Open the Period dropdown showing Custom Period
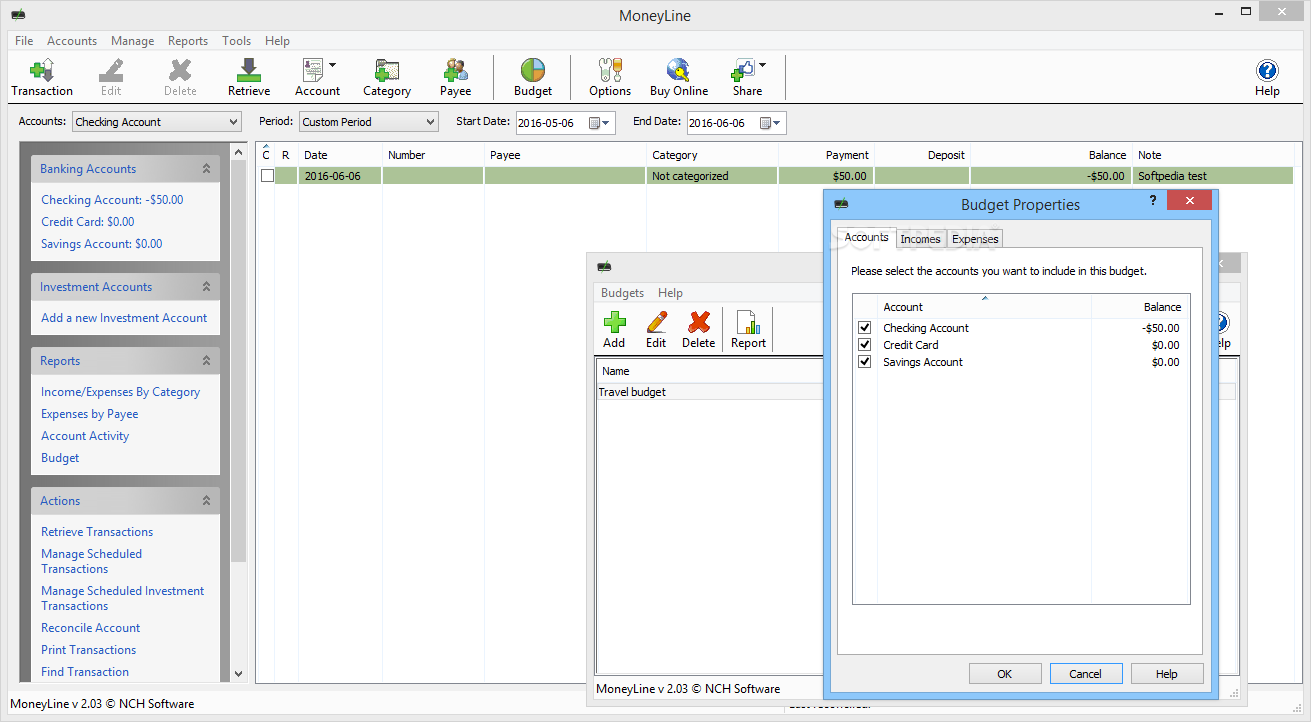This screenshot has width=1311, height=722. click(x=369, y=122)
